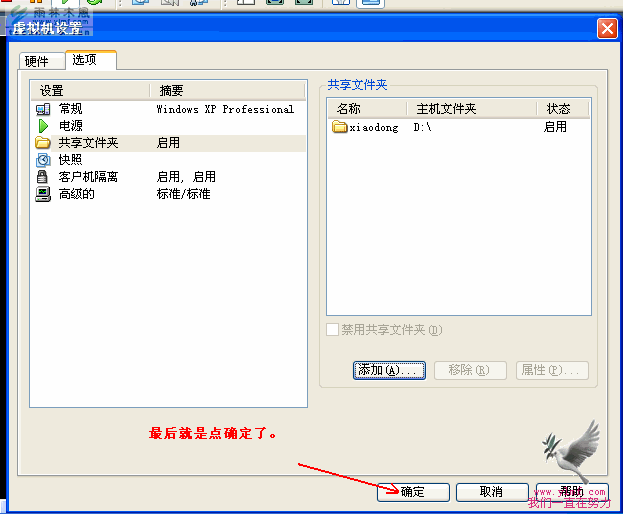Click the 设置 column header

pyautogui.click(x=90, y=91)
